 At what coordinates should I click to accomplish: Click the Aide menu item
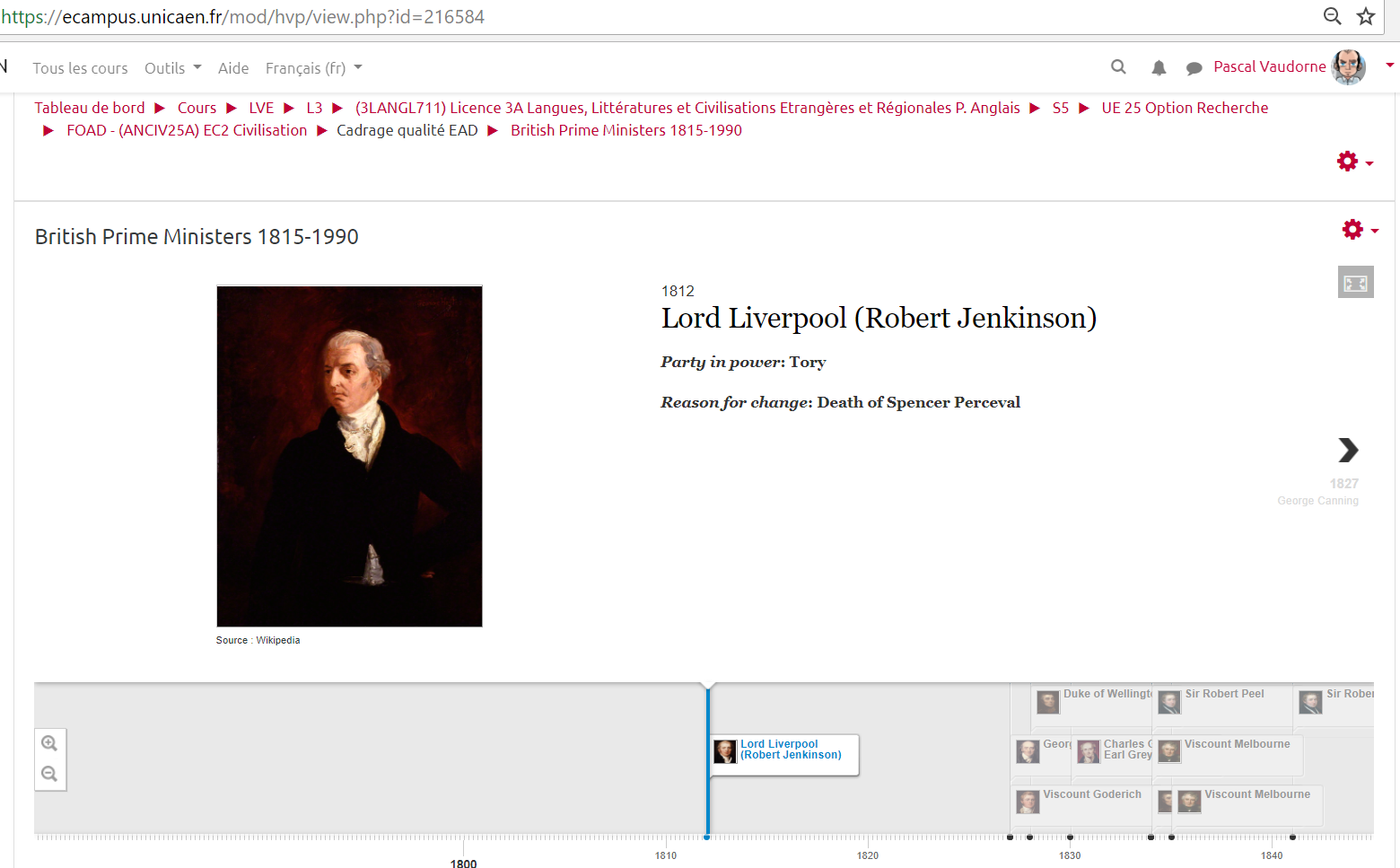(233, 68)
